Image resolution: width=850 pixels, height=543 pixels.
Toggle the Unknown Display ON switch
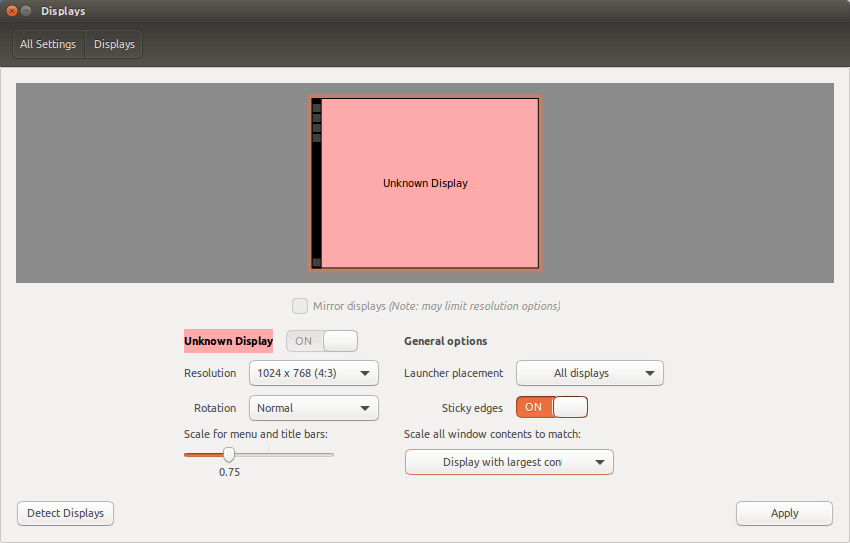pyautogui.click(x=322, y=341)
